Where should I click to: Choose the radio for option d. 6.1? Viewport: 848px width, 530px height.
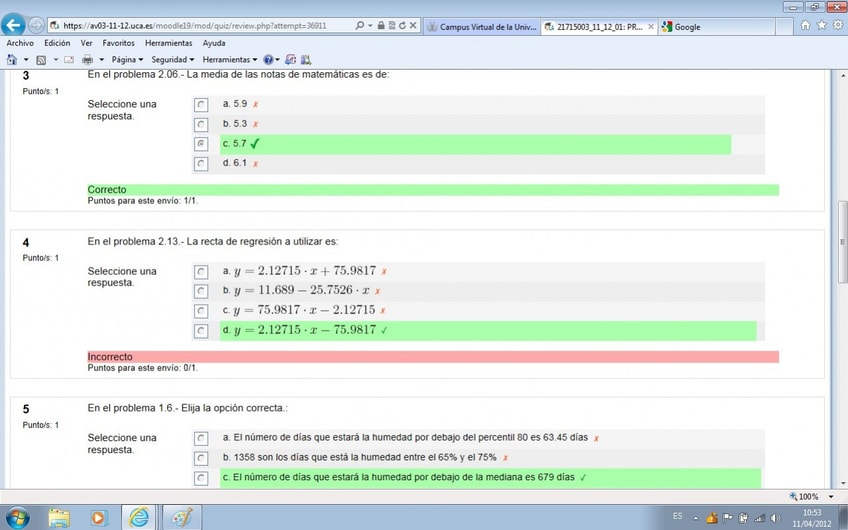point(201,164)
